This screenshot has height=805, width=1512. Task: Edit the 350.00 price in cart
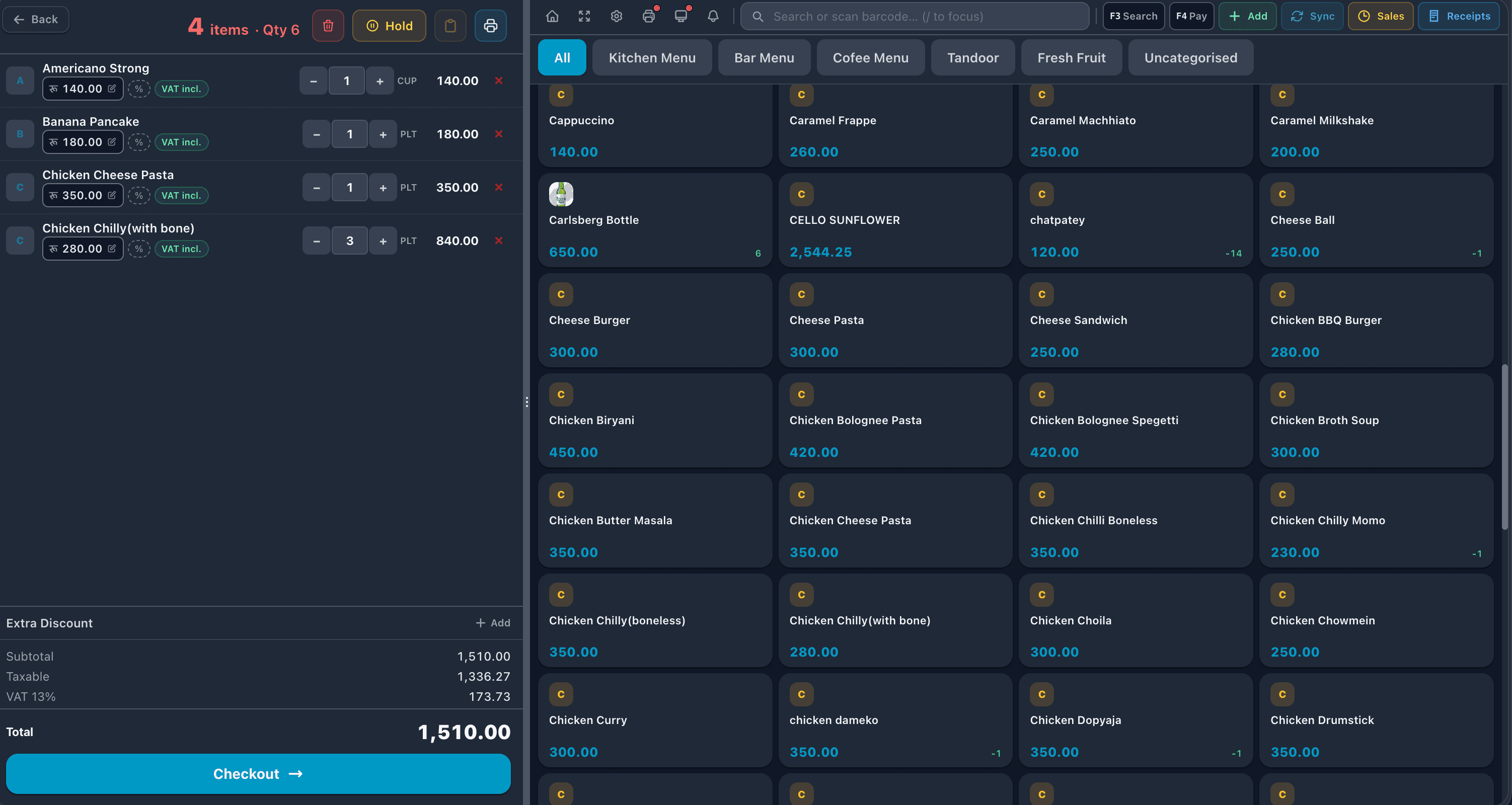[x=83, y=195]
